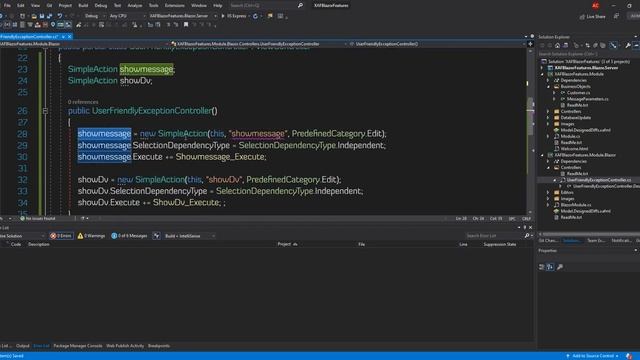Pin the UserFriendlyExceptionController.cs tab

[x=63, y=36]
